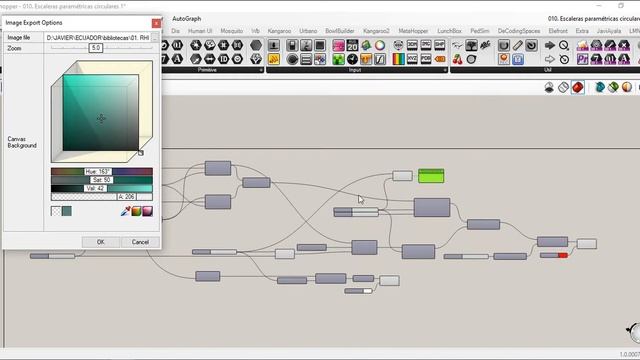Switch to the Kangaroo2 tab
640x360 pixels.
376,31
